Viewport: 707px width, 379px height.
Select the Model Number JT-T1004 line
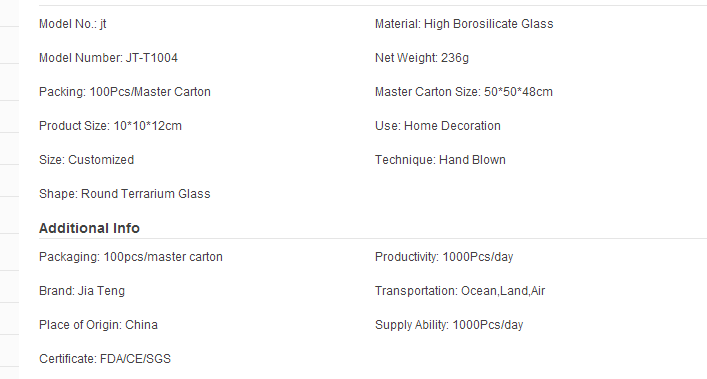click(x=108, y=58)
